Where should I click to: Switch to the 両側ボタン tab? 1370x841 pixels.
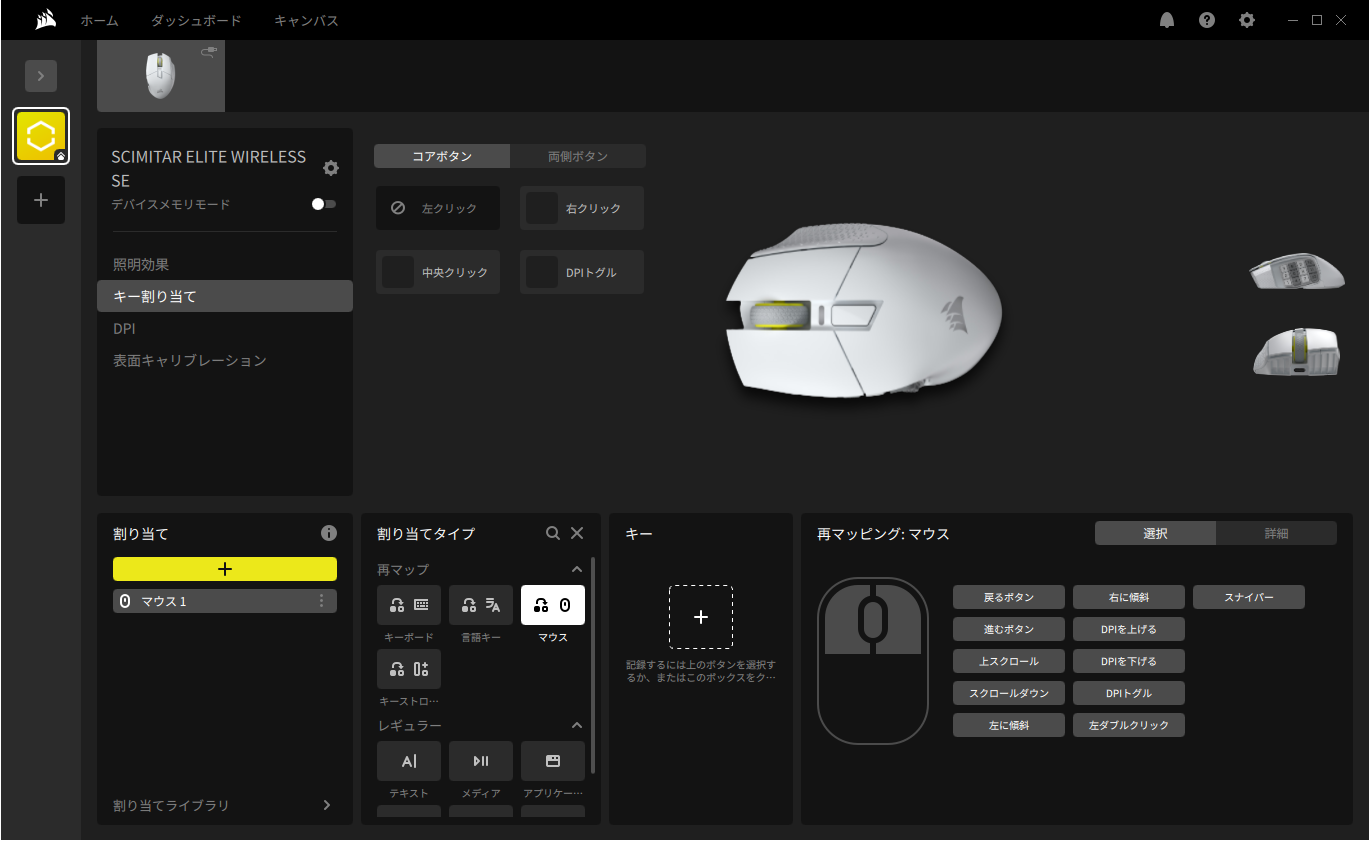tap(578, 156)
